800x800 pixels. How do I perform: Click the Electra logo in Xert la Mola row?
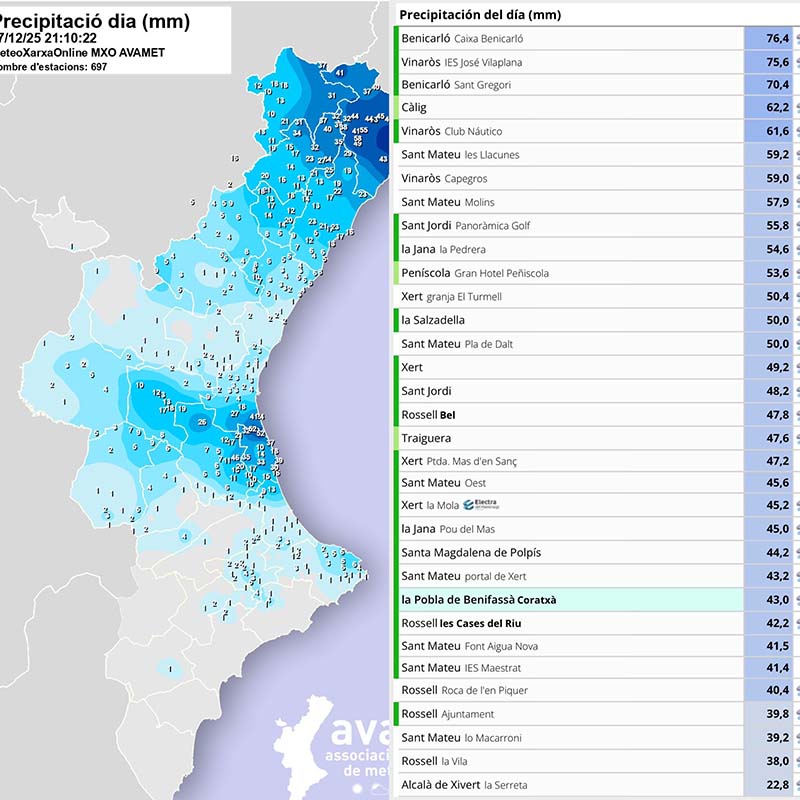point(480,505)
